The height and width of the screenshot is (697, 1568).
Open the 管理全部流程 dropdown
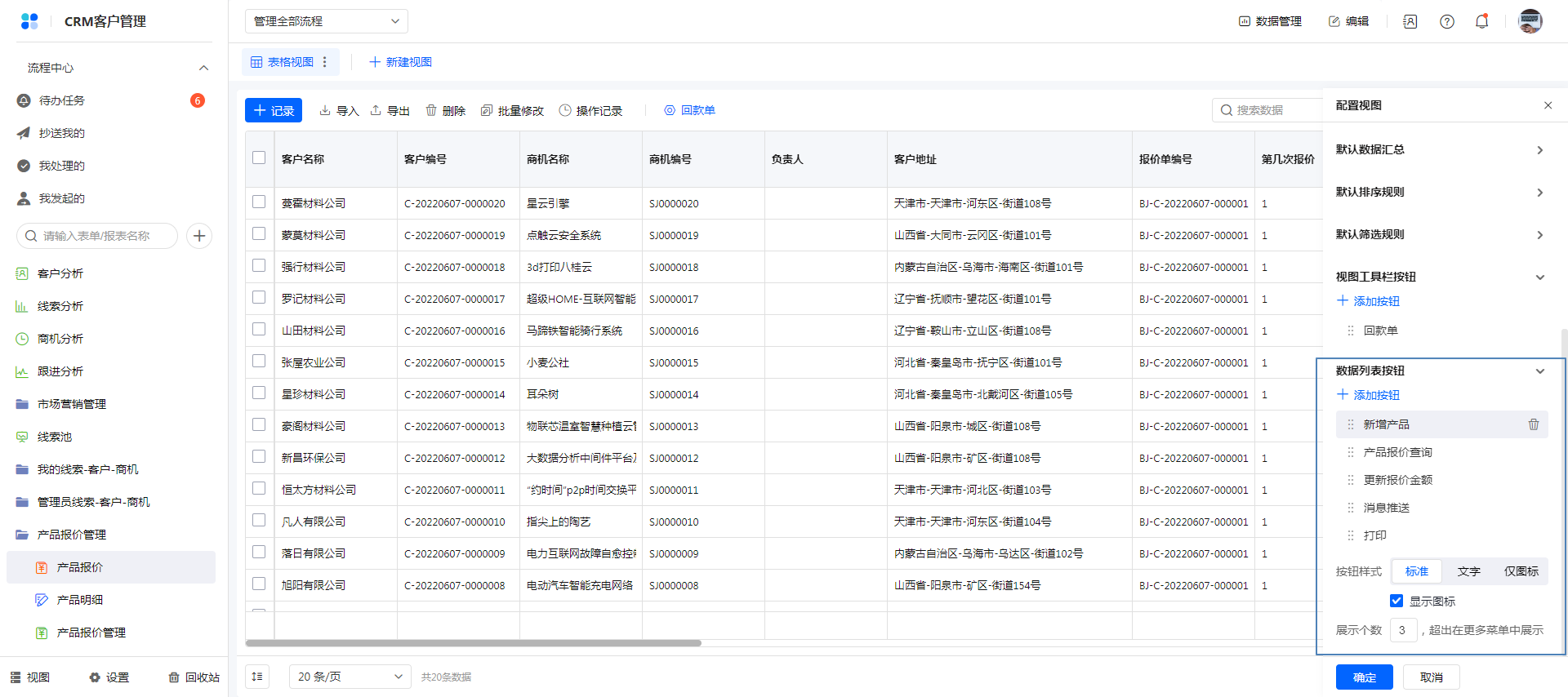[326, 21]
